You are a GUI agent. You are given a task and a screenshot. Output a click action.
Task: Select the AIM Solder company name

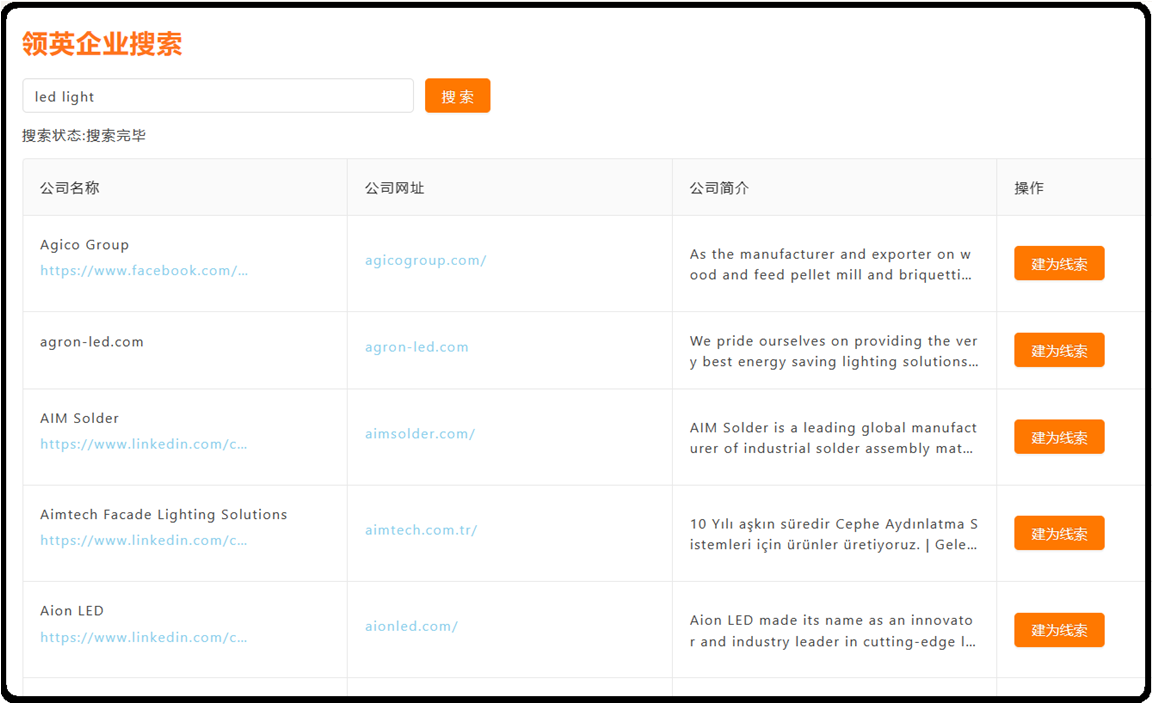tap(79, 419)
